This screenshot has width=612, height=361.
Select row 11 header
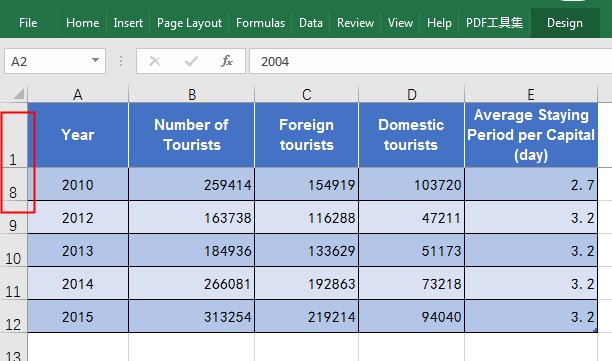(x=13, y=284)
